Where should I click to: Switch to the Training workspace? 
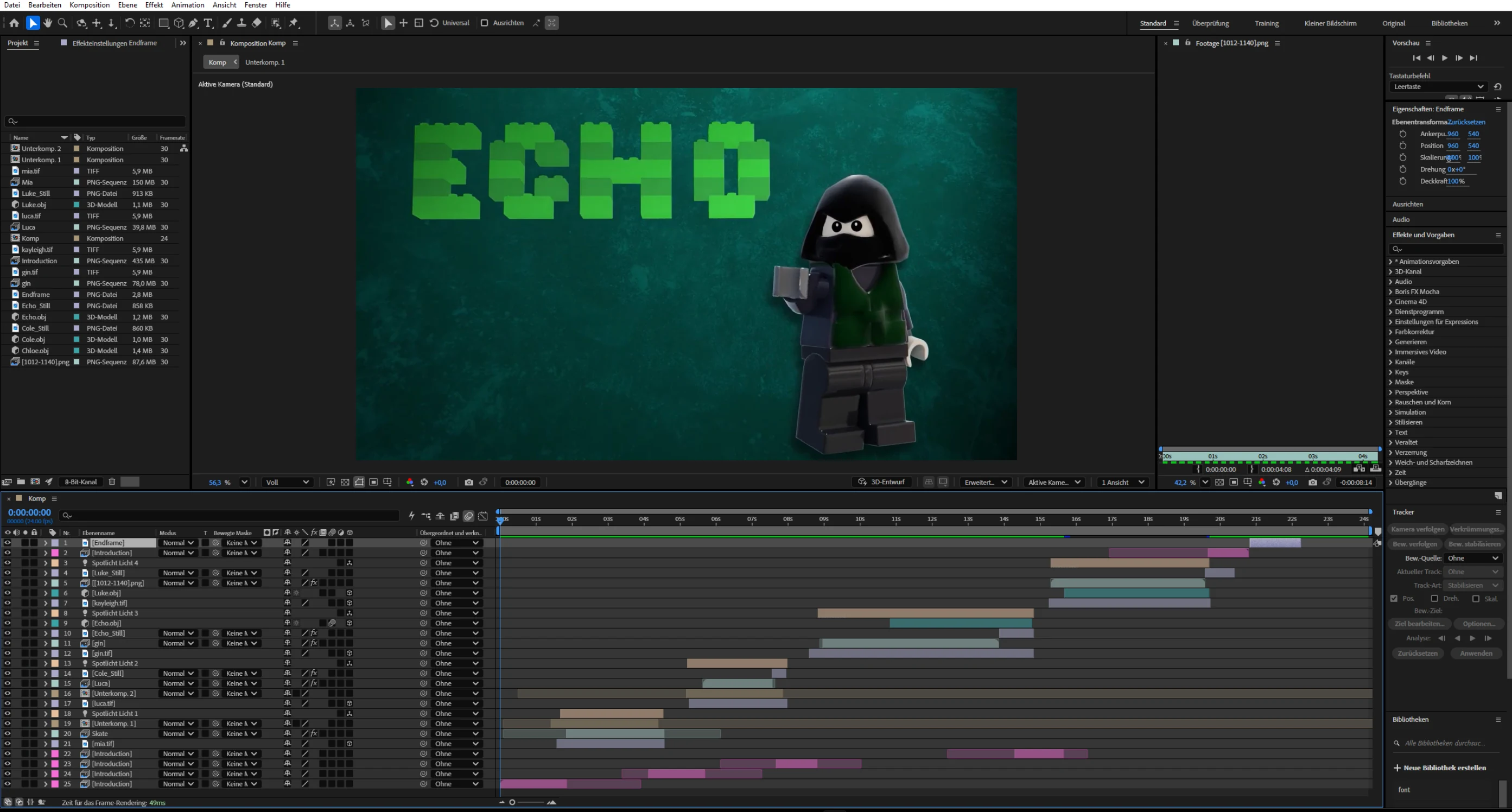click(x=1267, y=23)
